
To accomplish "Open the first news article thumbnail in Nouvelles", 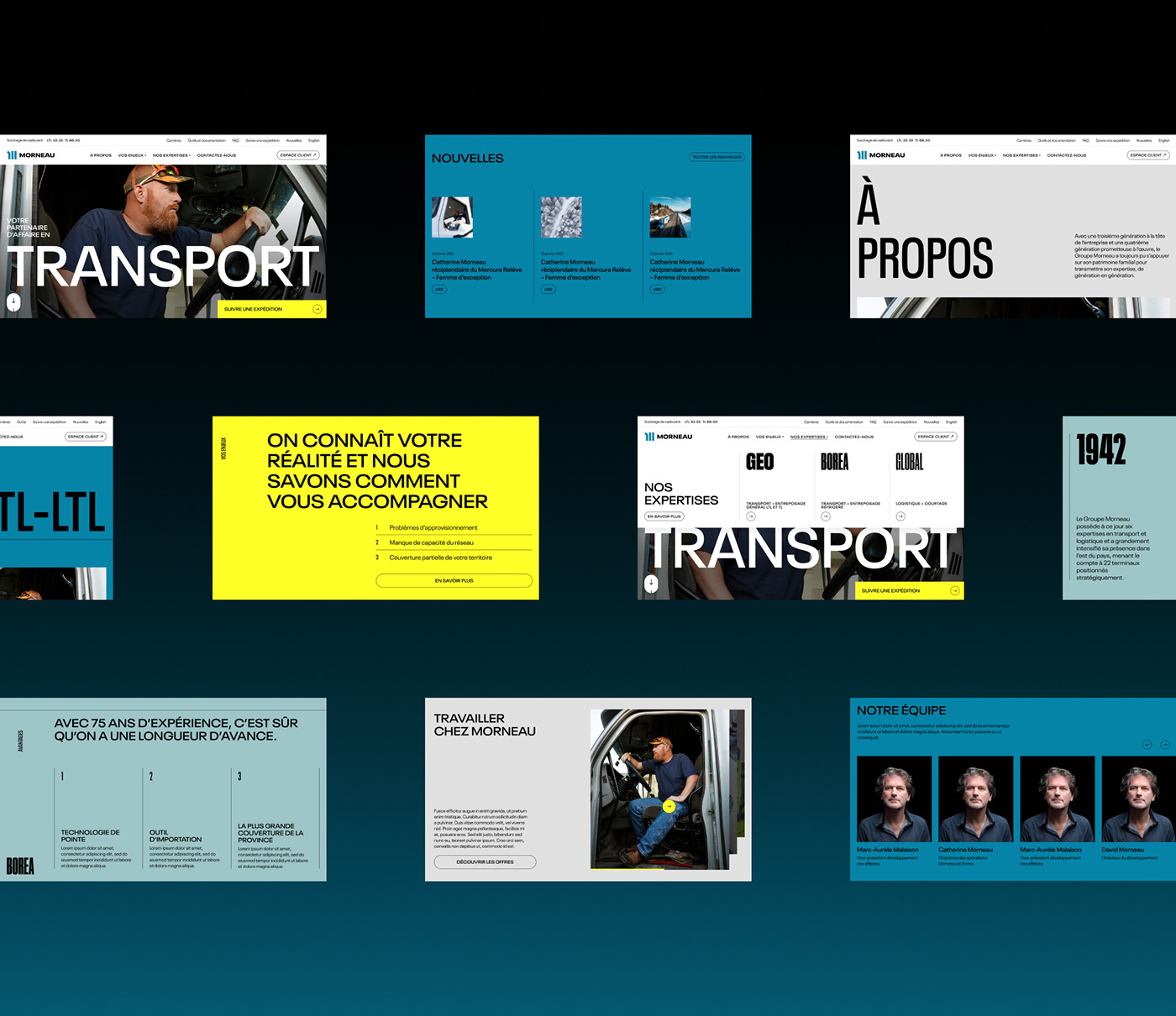I will [x=452, y=217].
